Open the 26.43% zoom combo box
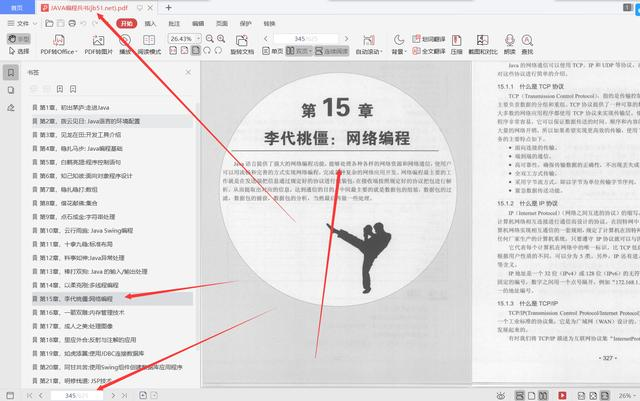Image resolution: width=640 pixels, height=401 pixels. coord(184,38)
